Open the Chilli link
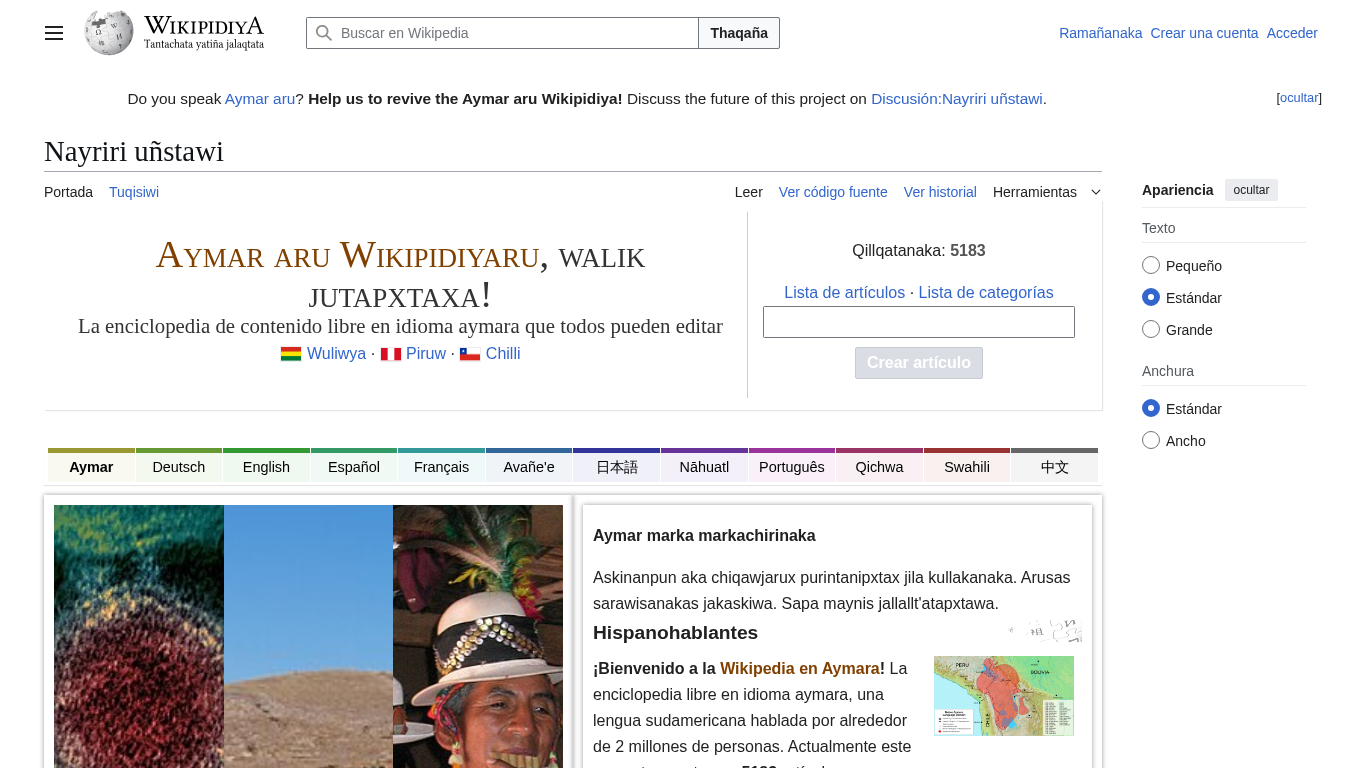The image size is (1366, 768). (503, 354)
